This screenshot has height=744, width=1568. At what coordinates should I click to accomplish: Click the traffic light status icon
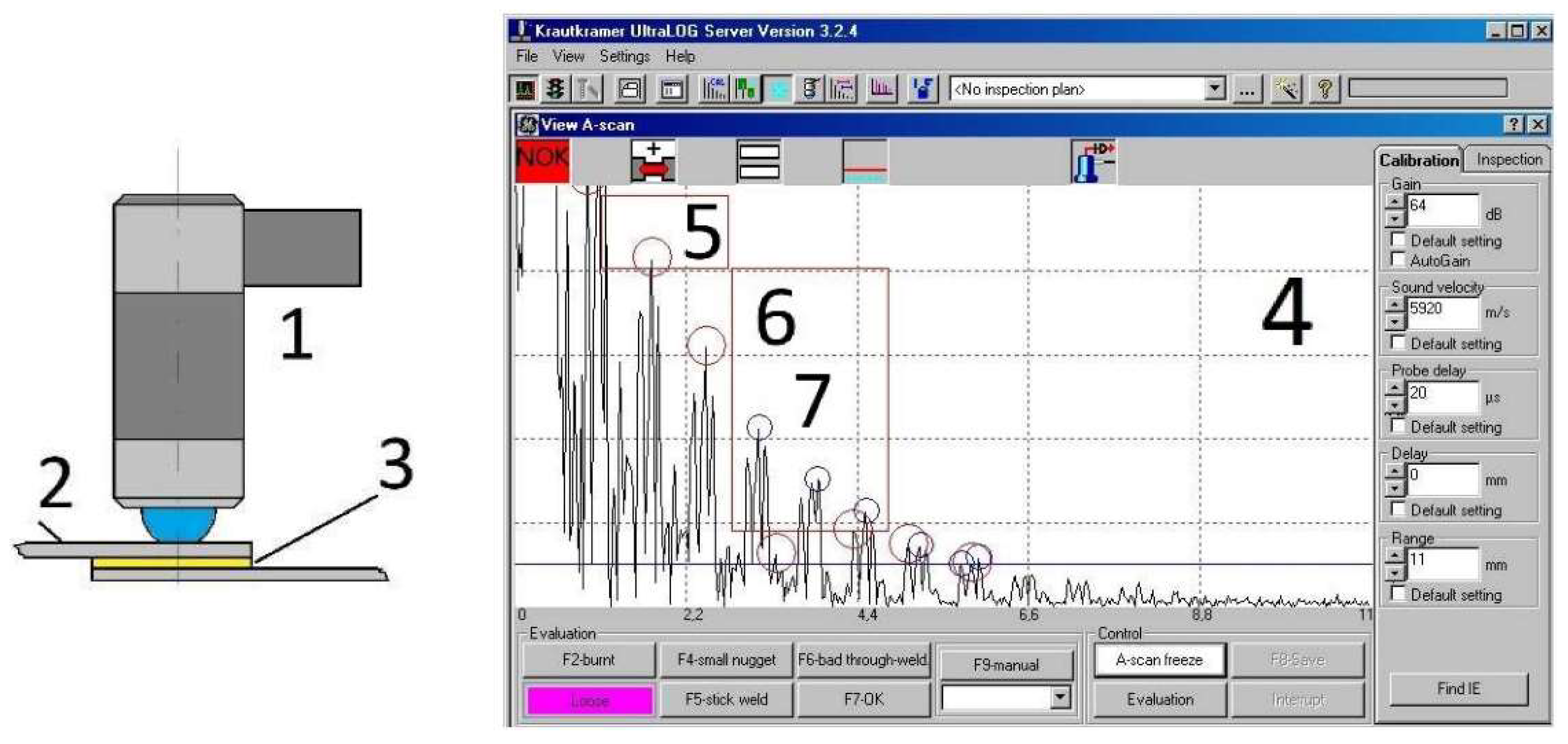coord(555,90)
